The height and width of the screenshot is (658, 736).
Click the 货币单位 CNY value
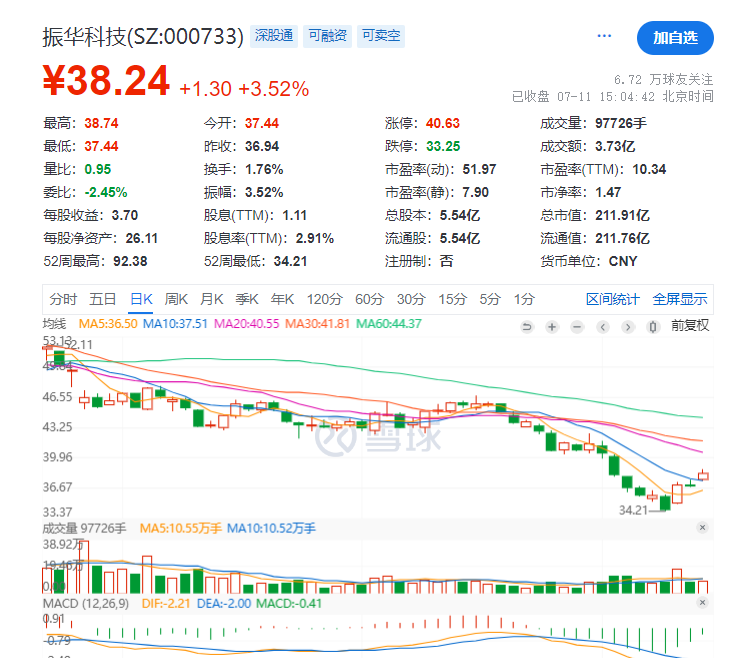click(x=623, y=261)
